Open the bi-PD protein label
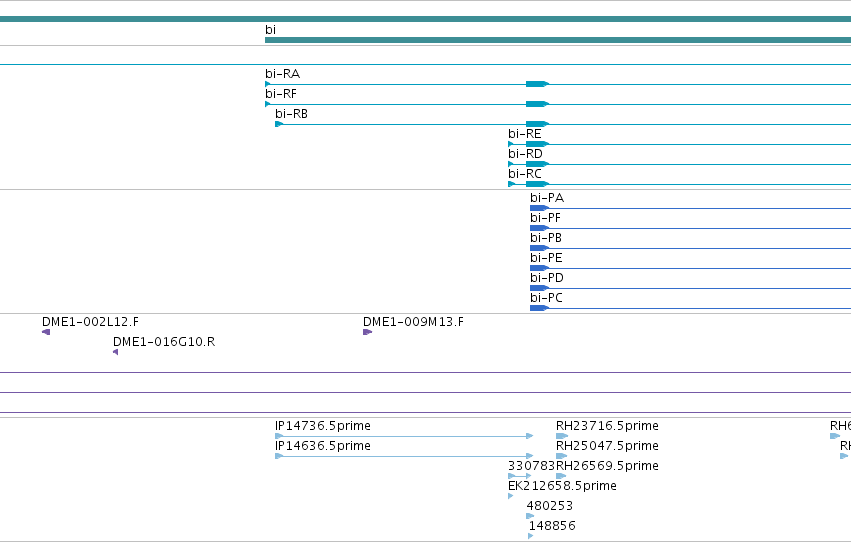851x542 pixels. tap(547, 278)
